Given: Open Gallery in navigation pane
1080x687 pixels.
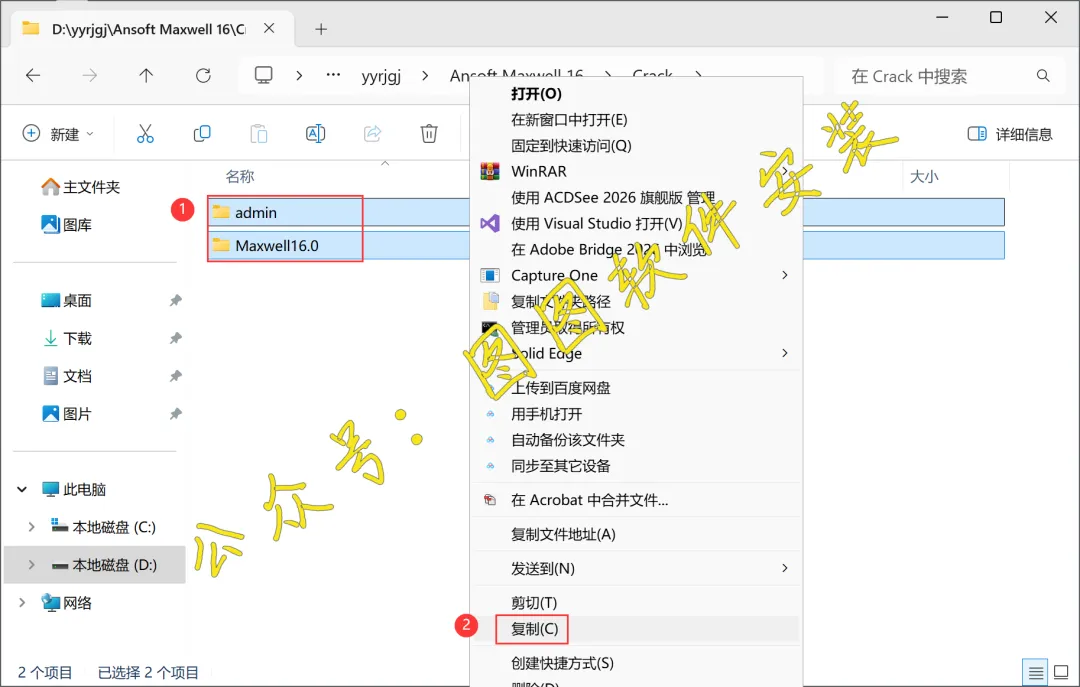Looking at the screenshot, I should tap(67, 225).
